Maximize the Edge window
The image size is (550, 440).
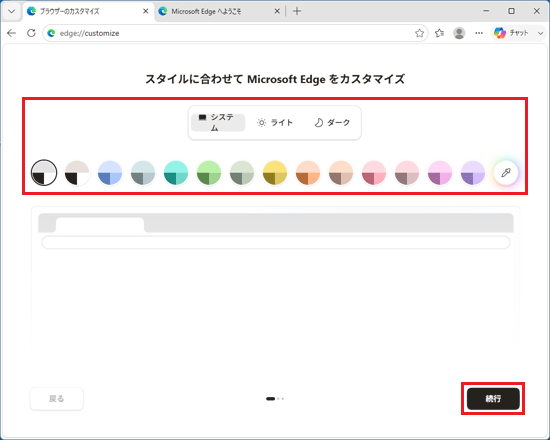[511, 11]
